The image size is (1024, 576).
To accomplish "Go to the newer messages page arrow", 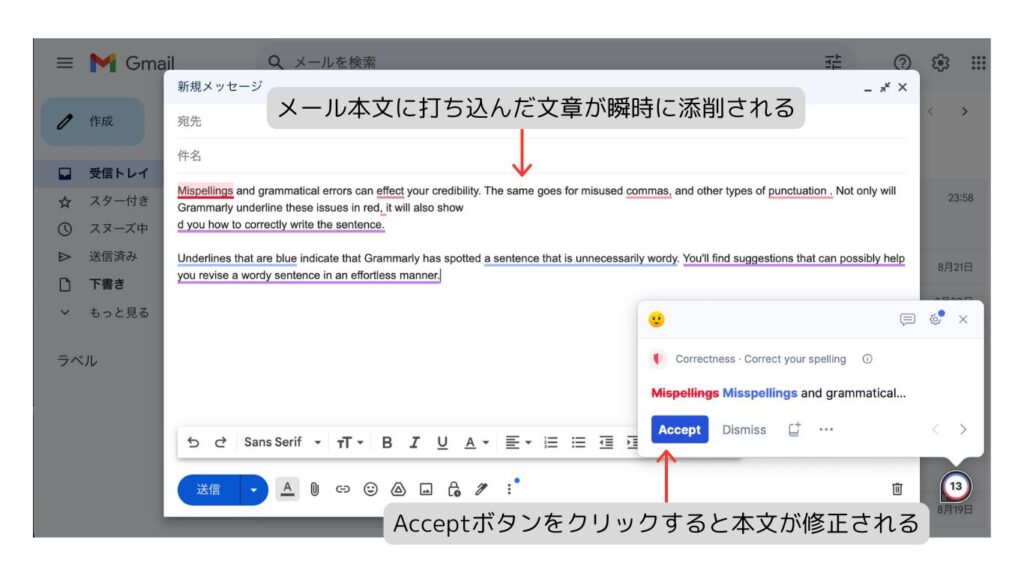I will (x=931, y=112).
